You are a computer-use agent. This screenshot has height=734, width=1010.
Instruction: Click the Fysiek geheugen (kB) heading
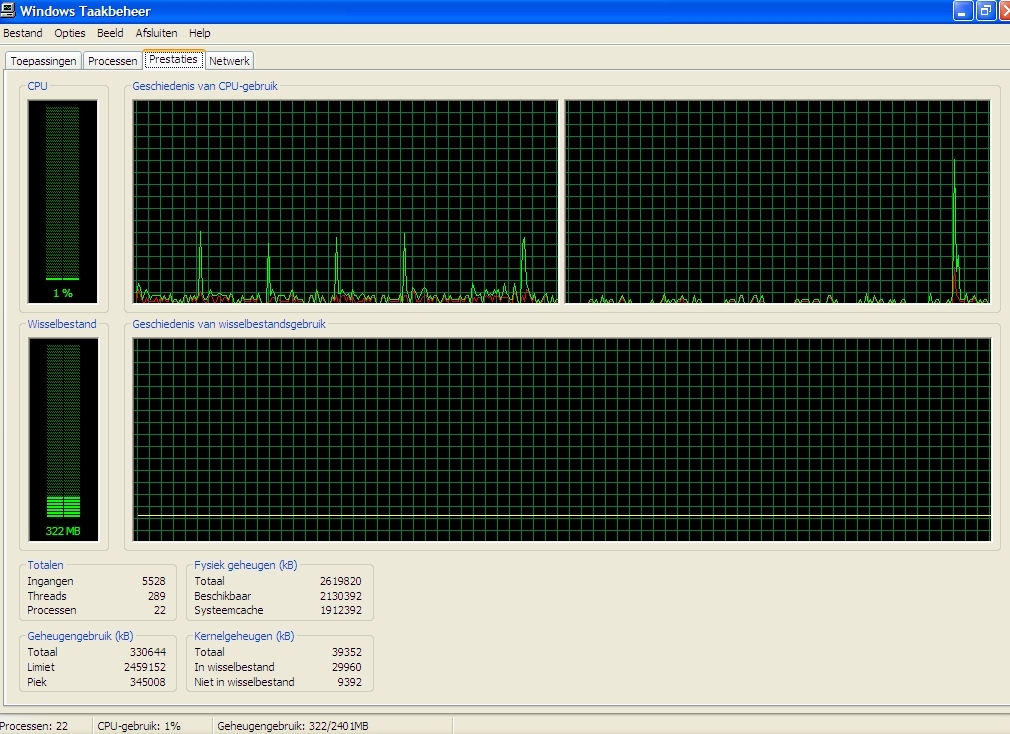click(245, 565)
